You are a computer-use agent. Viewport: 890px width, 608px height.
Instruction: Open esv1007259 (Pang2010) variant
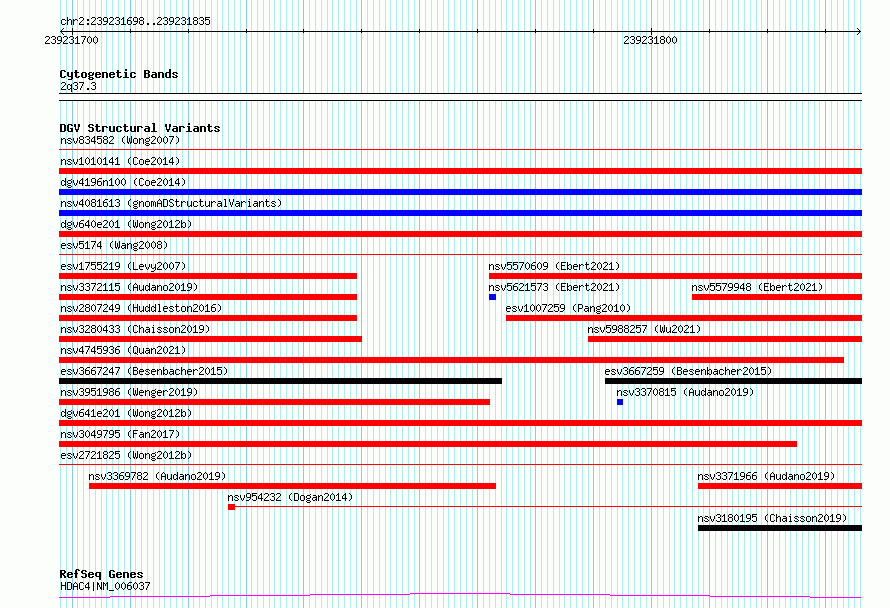pyautogui.click(x=568, y=308)
